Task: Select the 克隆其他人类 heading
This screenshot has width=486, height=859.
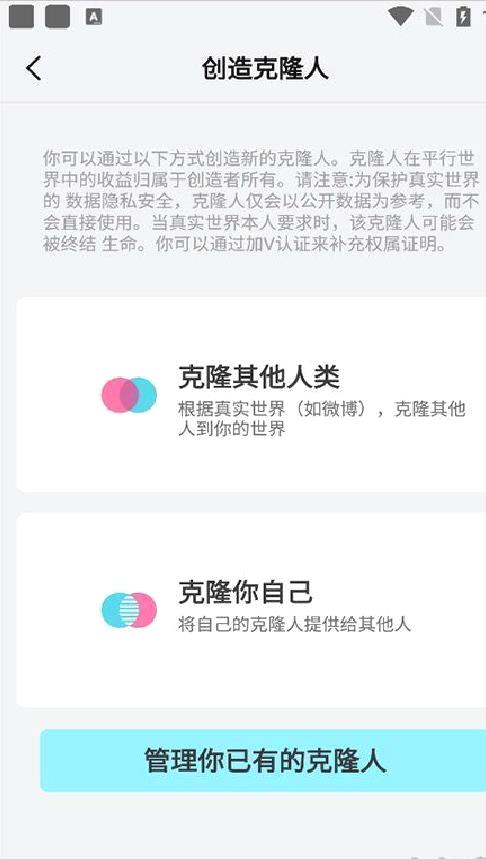Action: click(x=259, y=377)
